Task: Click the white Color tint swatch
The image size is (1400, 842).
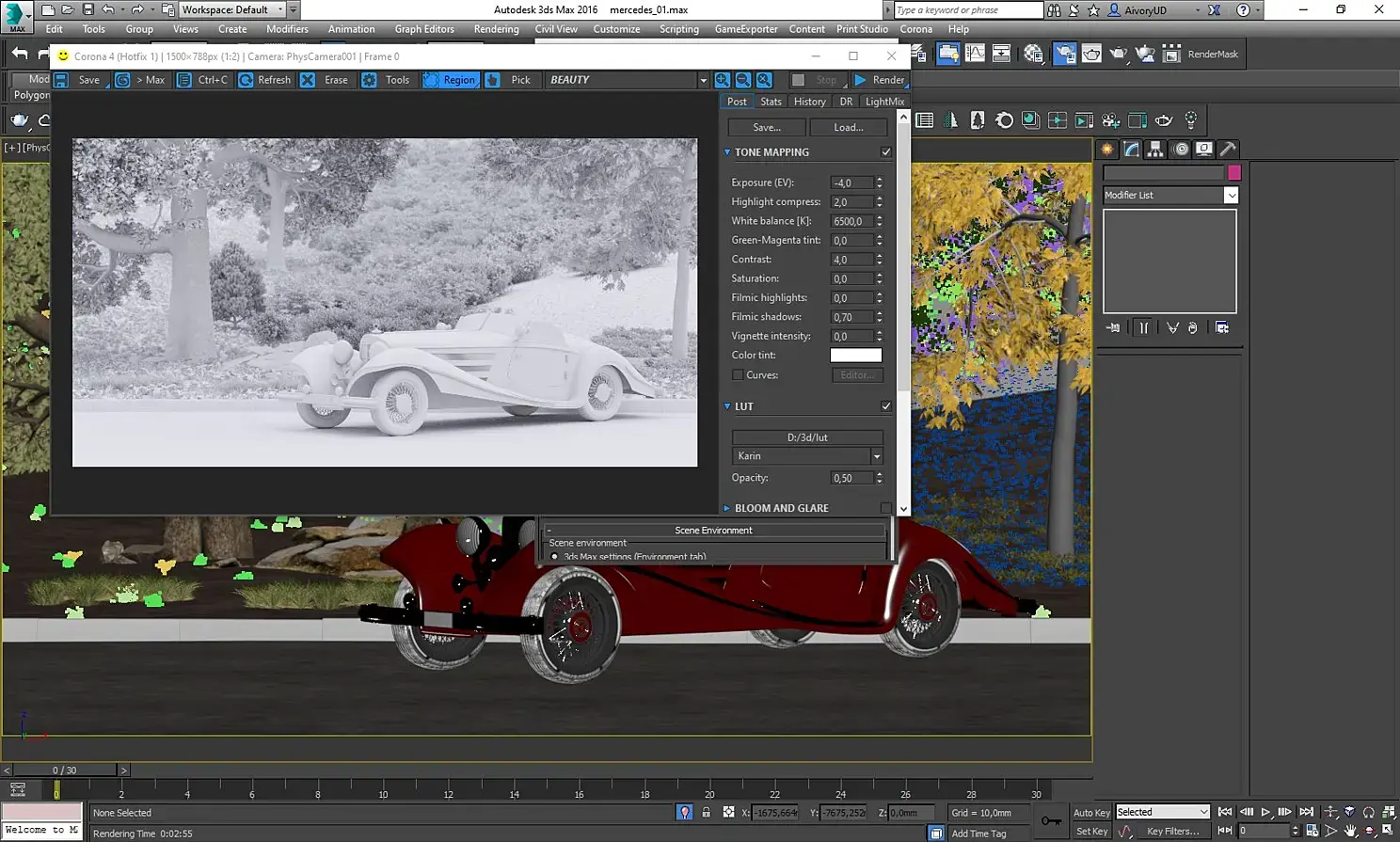Action: coord(855,355)
